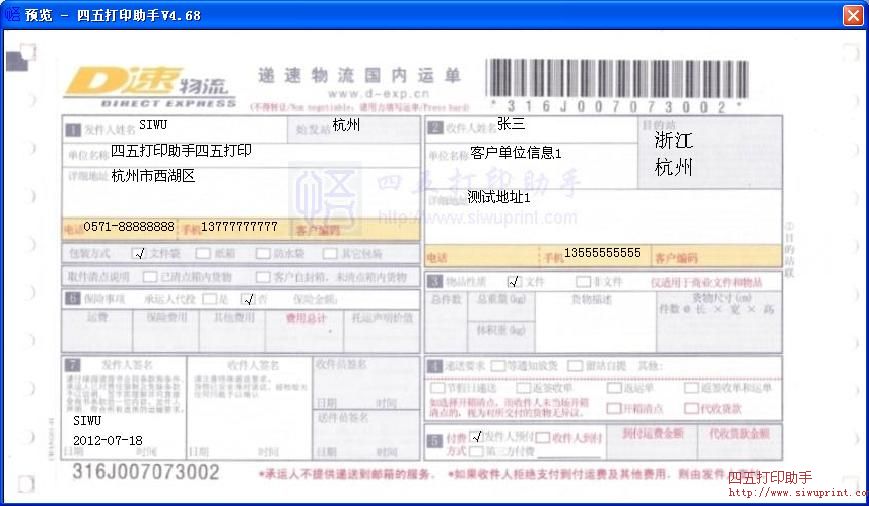Toggle the insurance 否 checkbox
Image resolution: width=869 pixels, height=506 pixels.
(248, 299)
